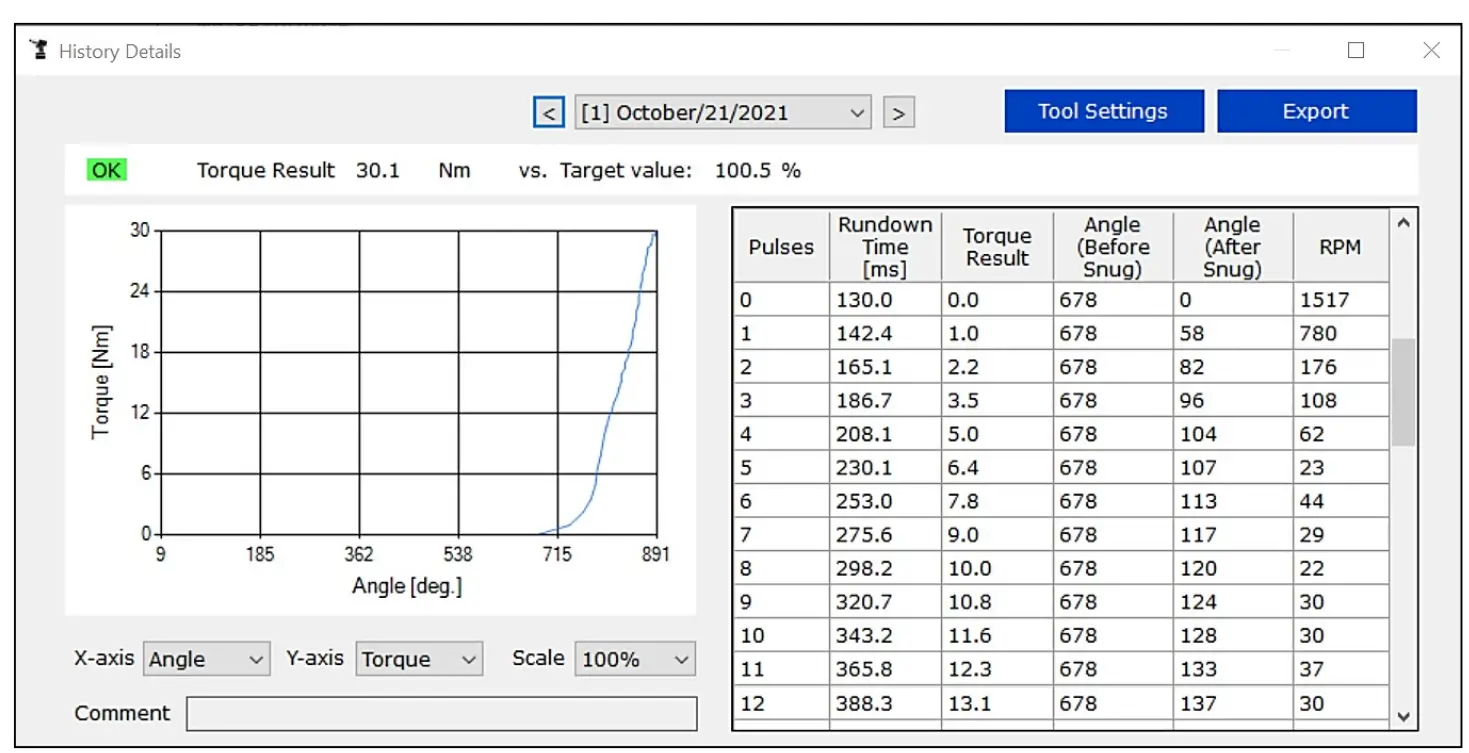Select rundown time cell 320.7

pyautogui.click(x=885, y=602)
